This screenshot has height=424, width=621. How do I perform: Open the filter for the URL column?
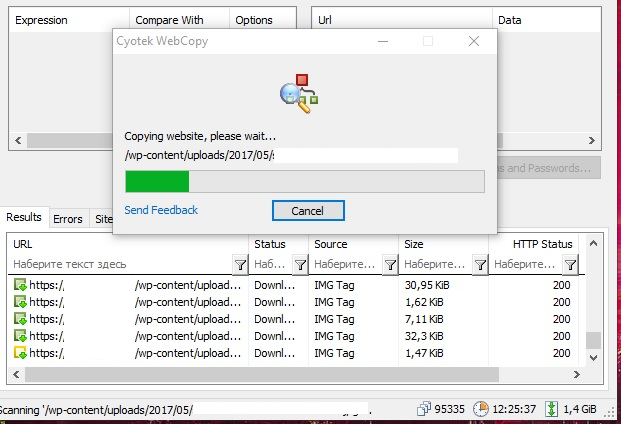click(240, 264)
